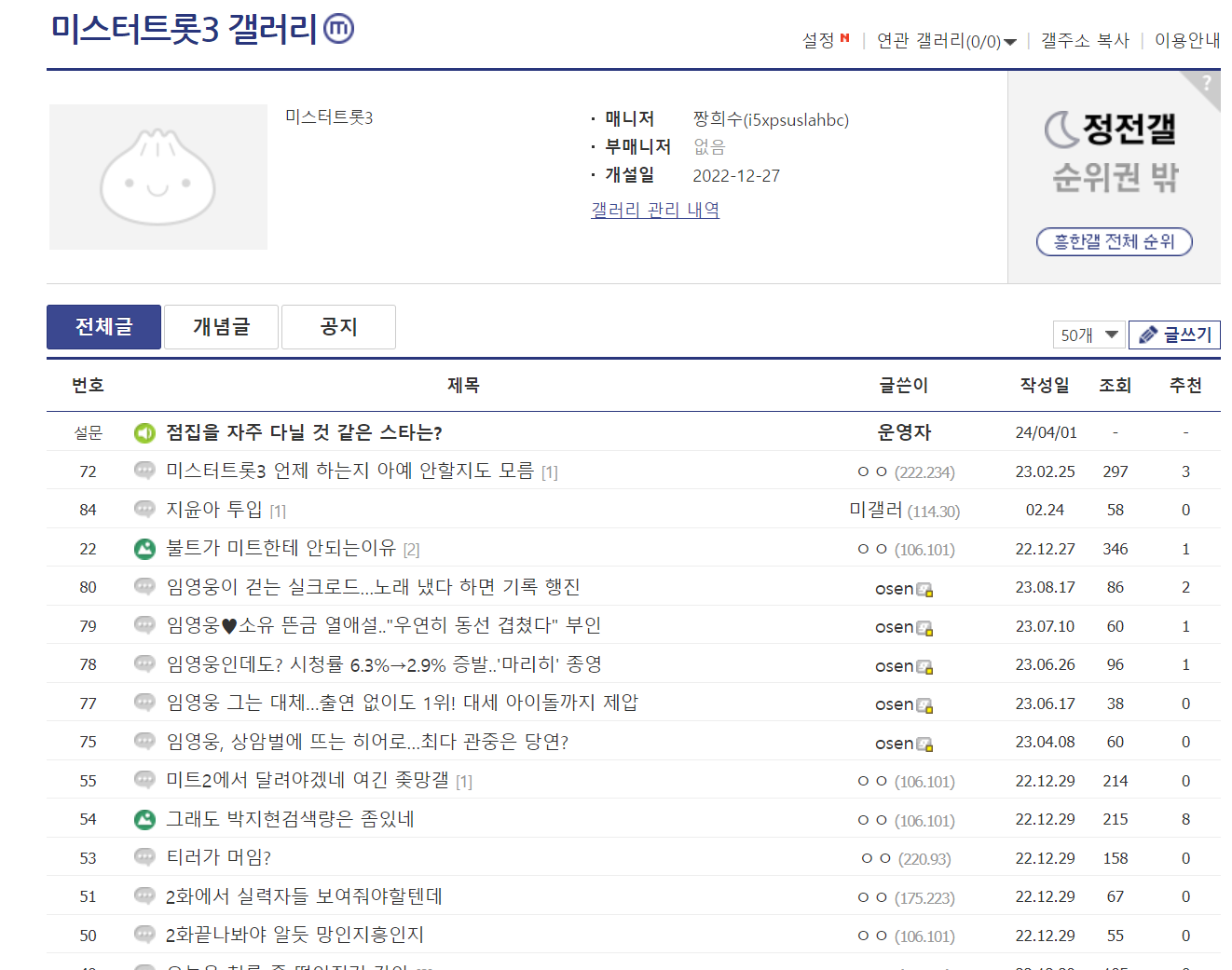Open survey post 점집을 자주 다닐 것 같은 스타는?
This screenshot has width=1232, height=970.
(x=304, y=432)
